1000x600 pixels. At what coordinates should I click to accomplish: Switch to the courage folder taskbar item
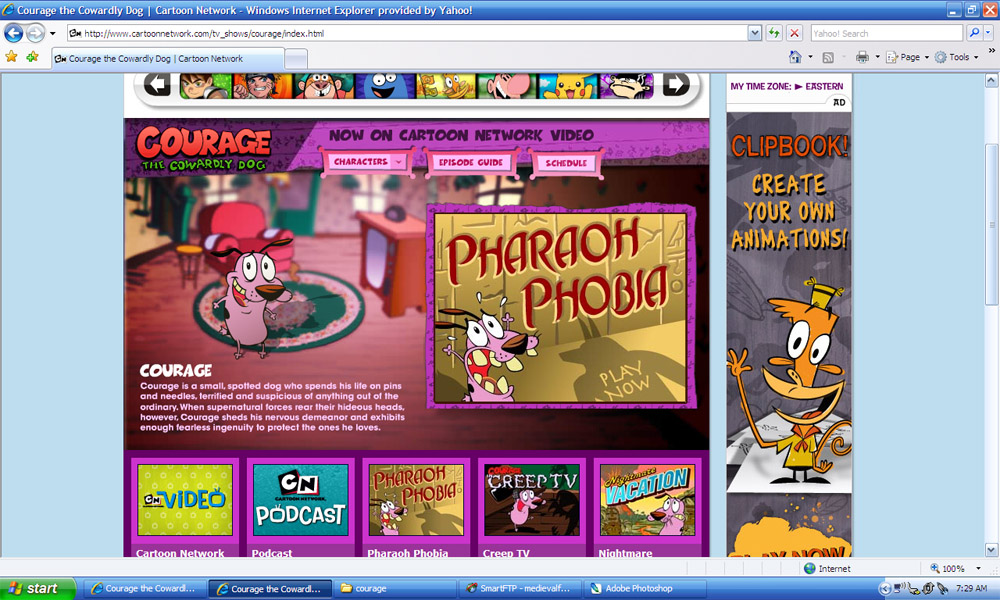point(395,589)
